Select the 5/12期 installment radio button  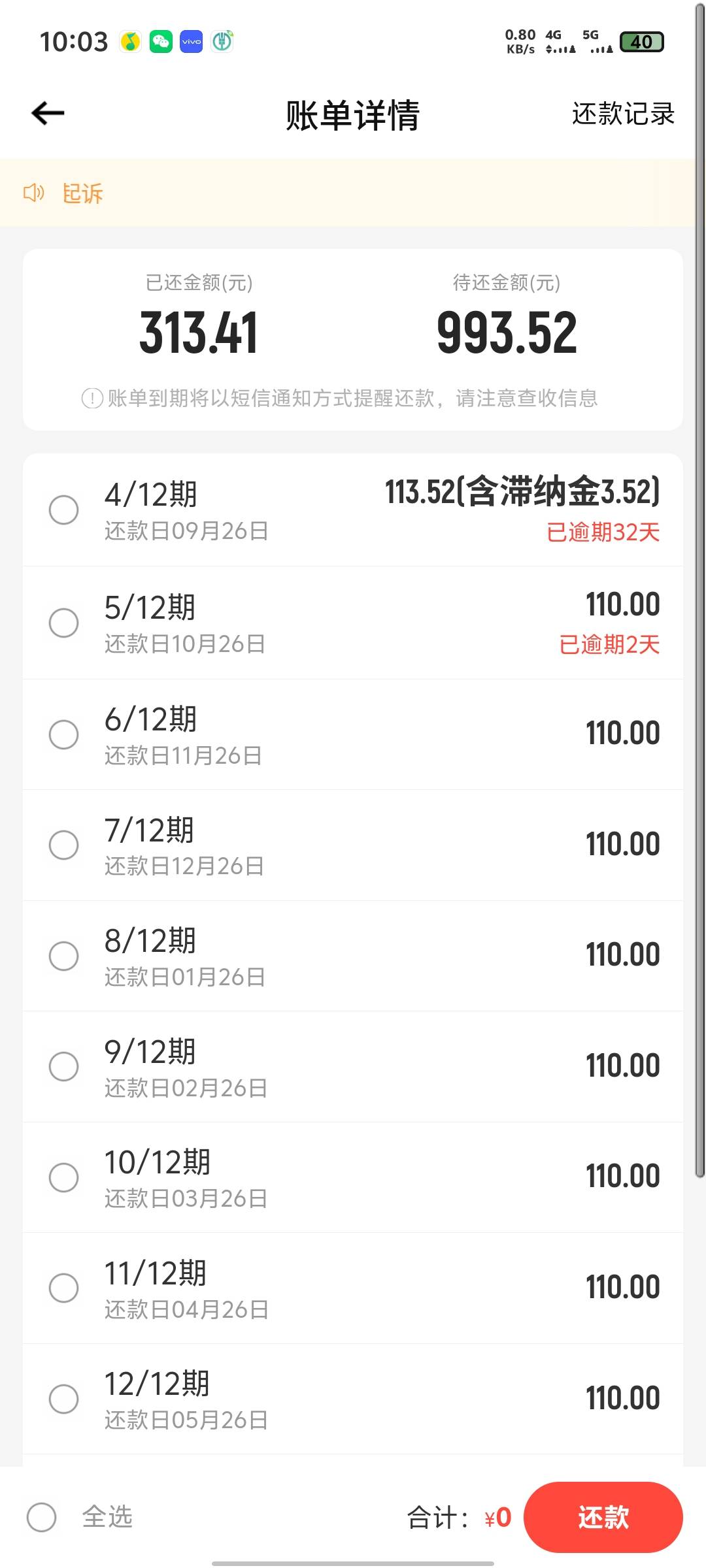pos(64,623)
